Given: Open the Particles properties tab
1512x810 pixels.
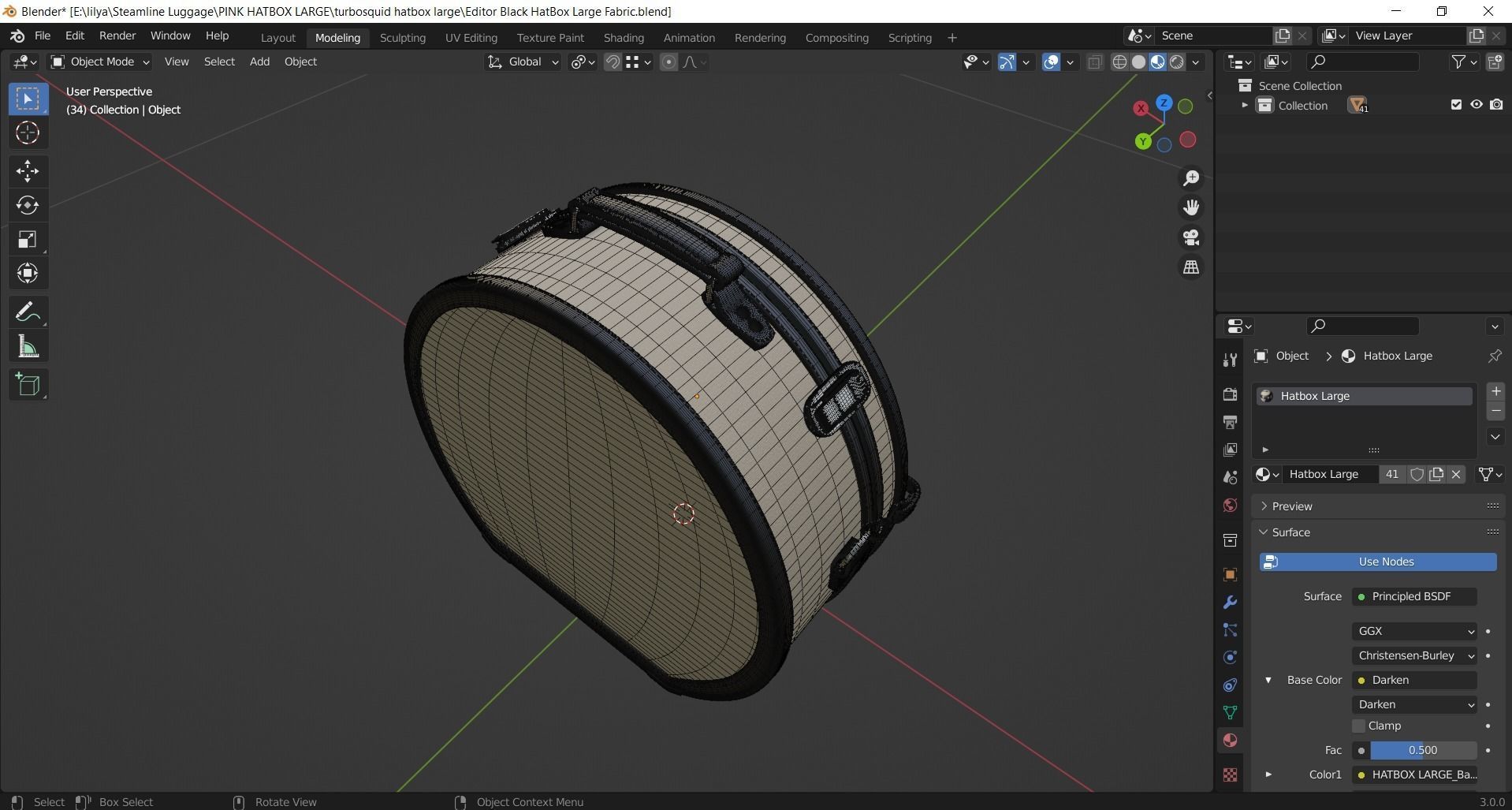Looking at the screenshot, I should coord(1230,629).
